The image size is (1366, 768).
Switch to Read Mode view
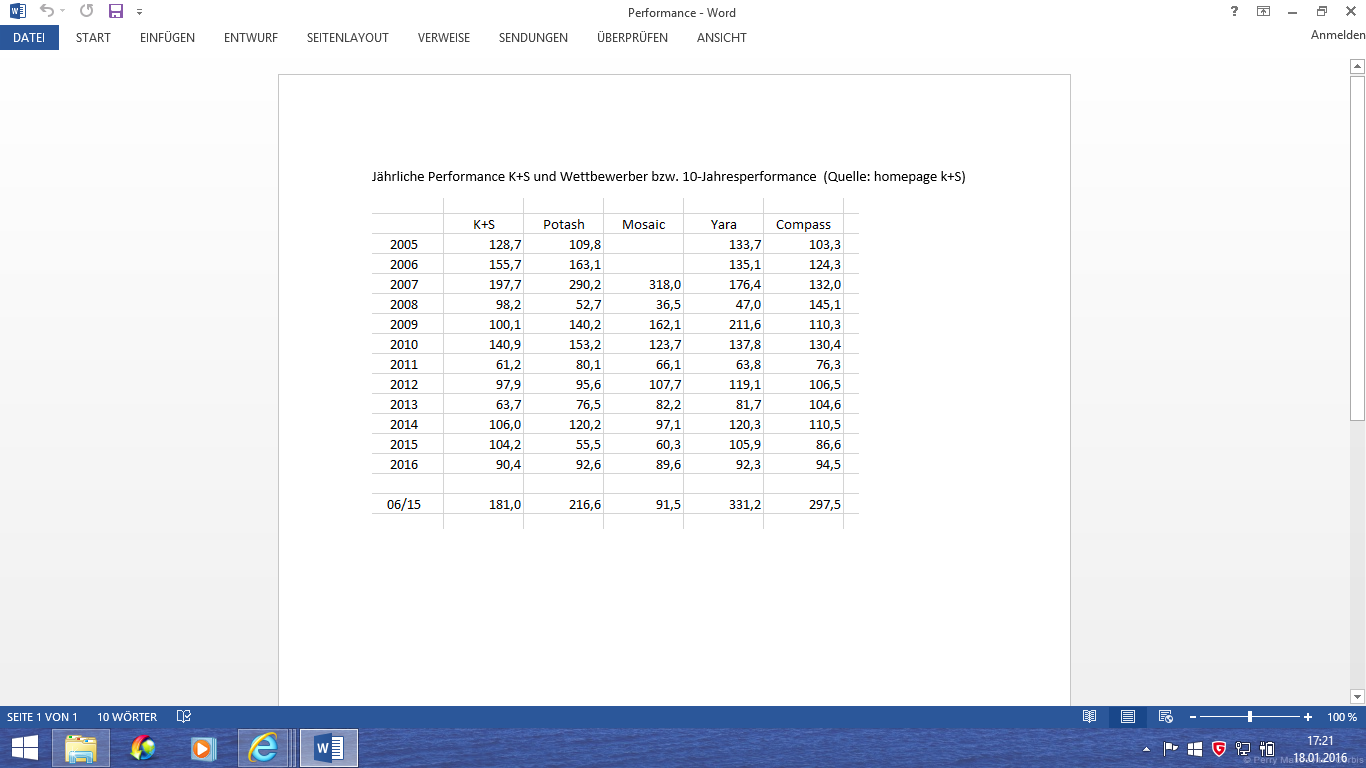coord(1090,717)
